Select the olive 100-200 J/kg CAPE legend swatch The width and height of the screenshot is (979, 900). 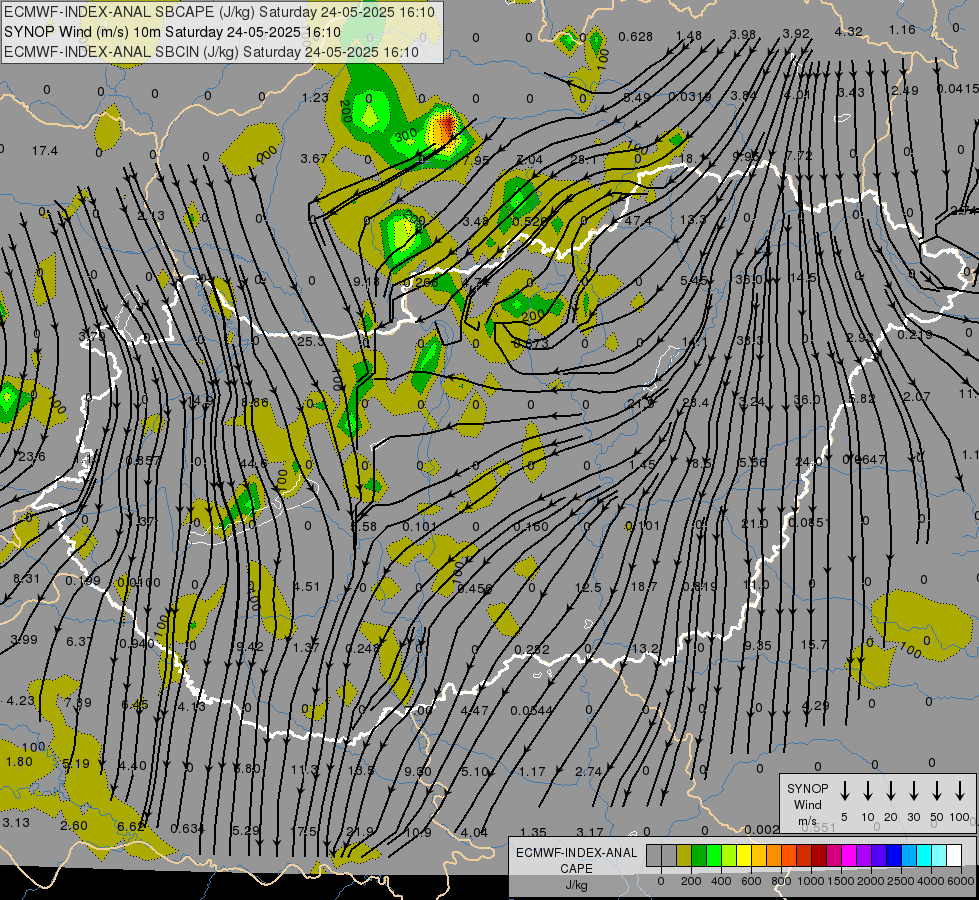coord(684,856)
